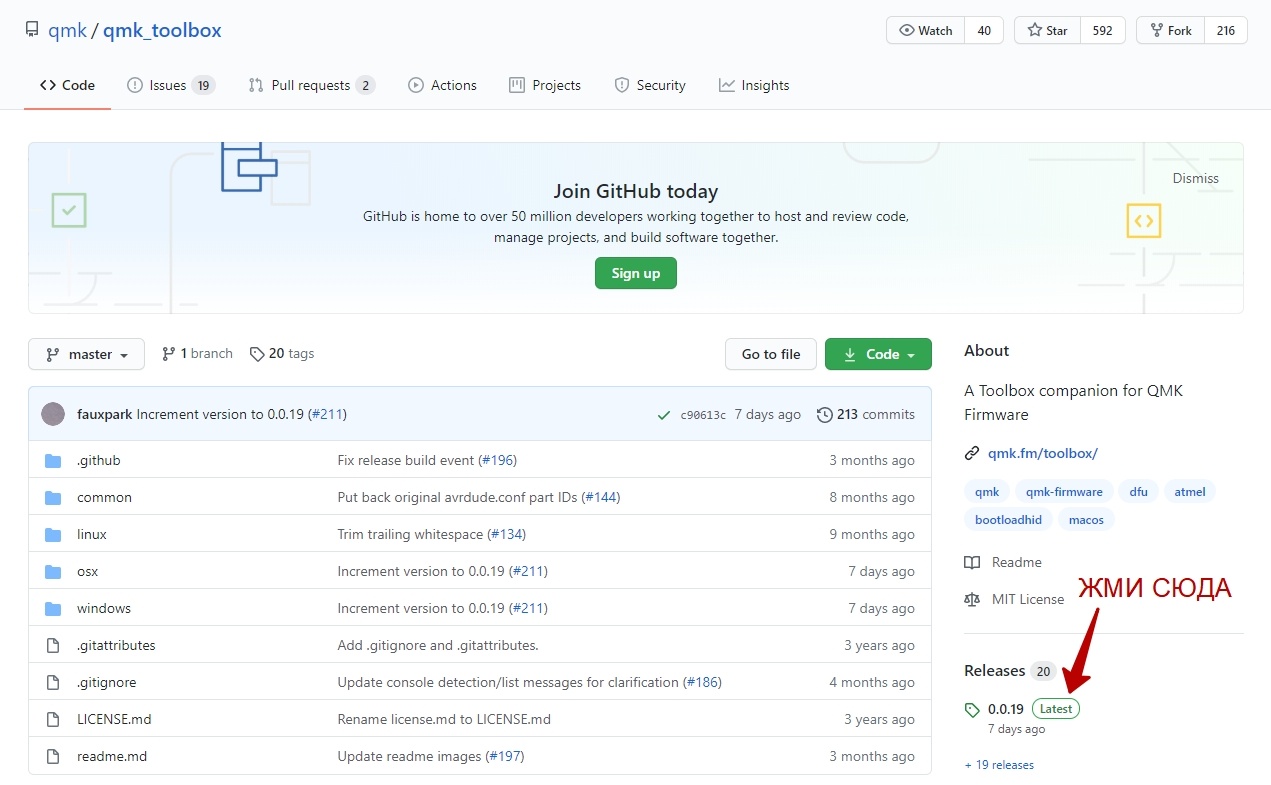Click the Go to file button
Viewport: 1271px width, 785px height.
point(771,354)
